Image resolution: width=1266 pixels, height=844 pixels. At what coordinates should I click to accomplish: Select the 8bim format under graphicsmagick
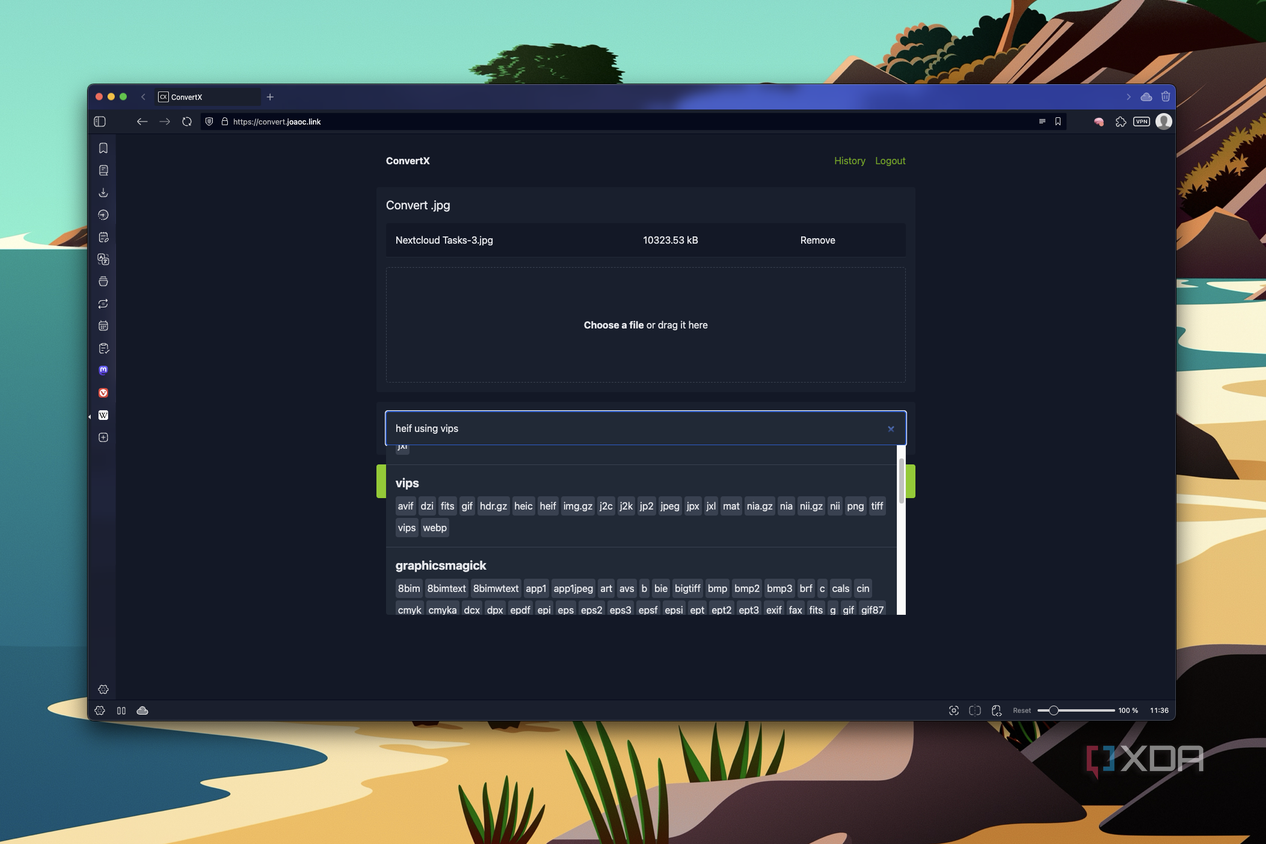pyautogui.click(x=409, y=588)
